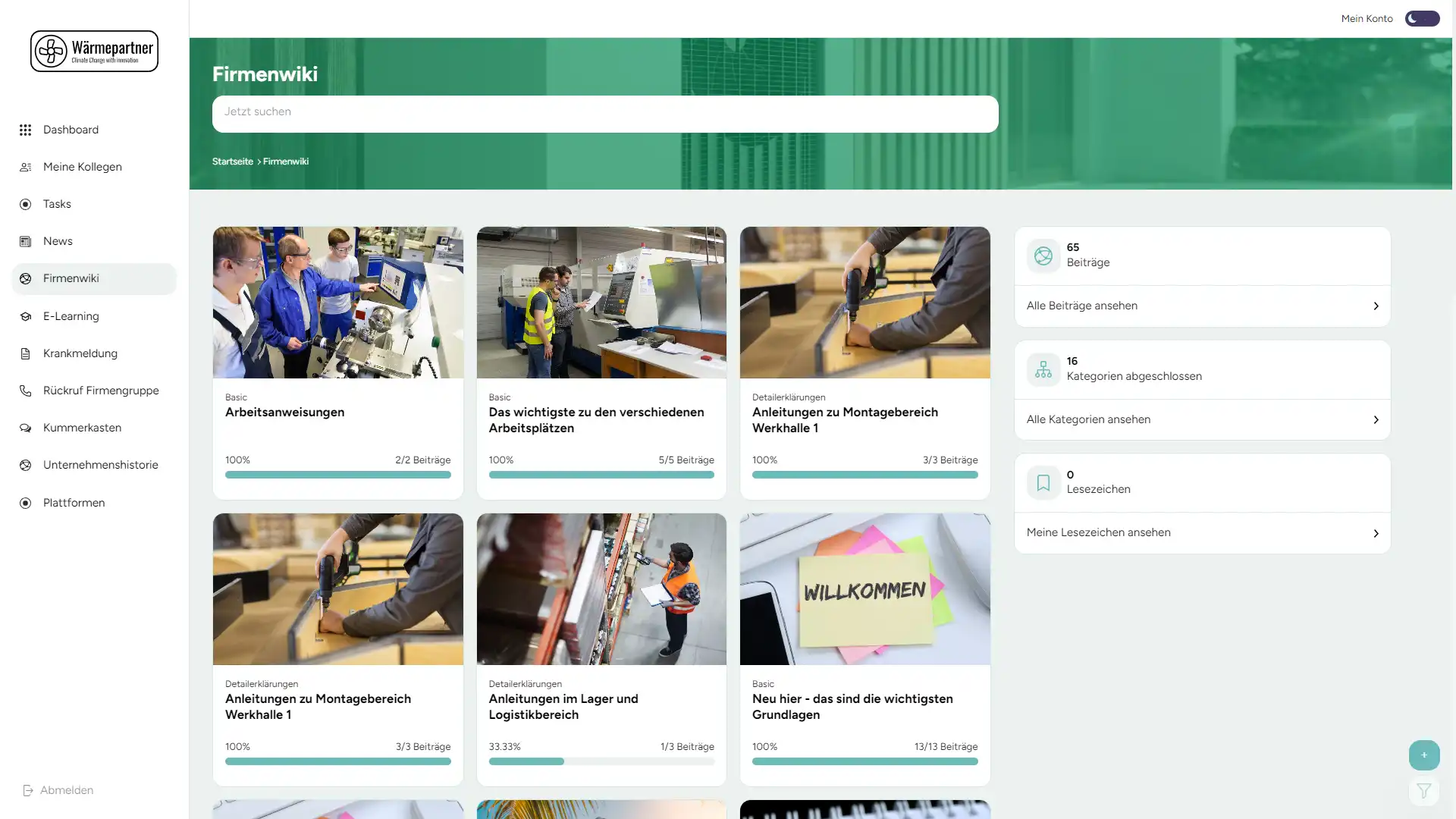Click the Meine Kollegen people icon
The height and width of the screenshot is (819, 1456).
pyautogui.click(x=25, y=167)
